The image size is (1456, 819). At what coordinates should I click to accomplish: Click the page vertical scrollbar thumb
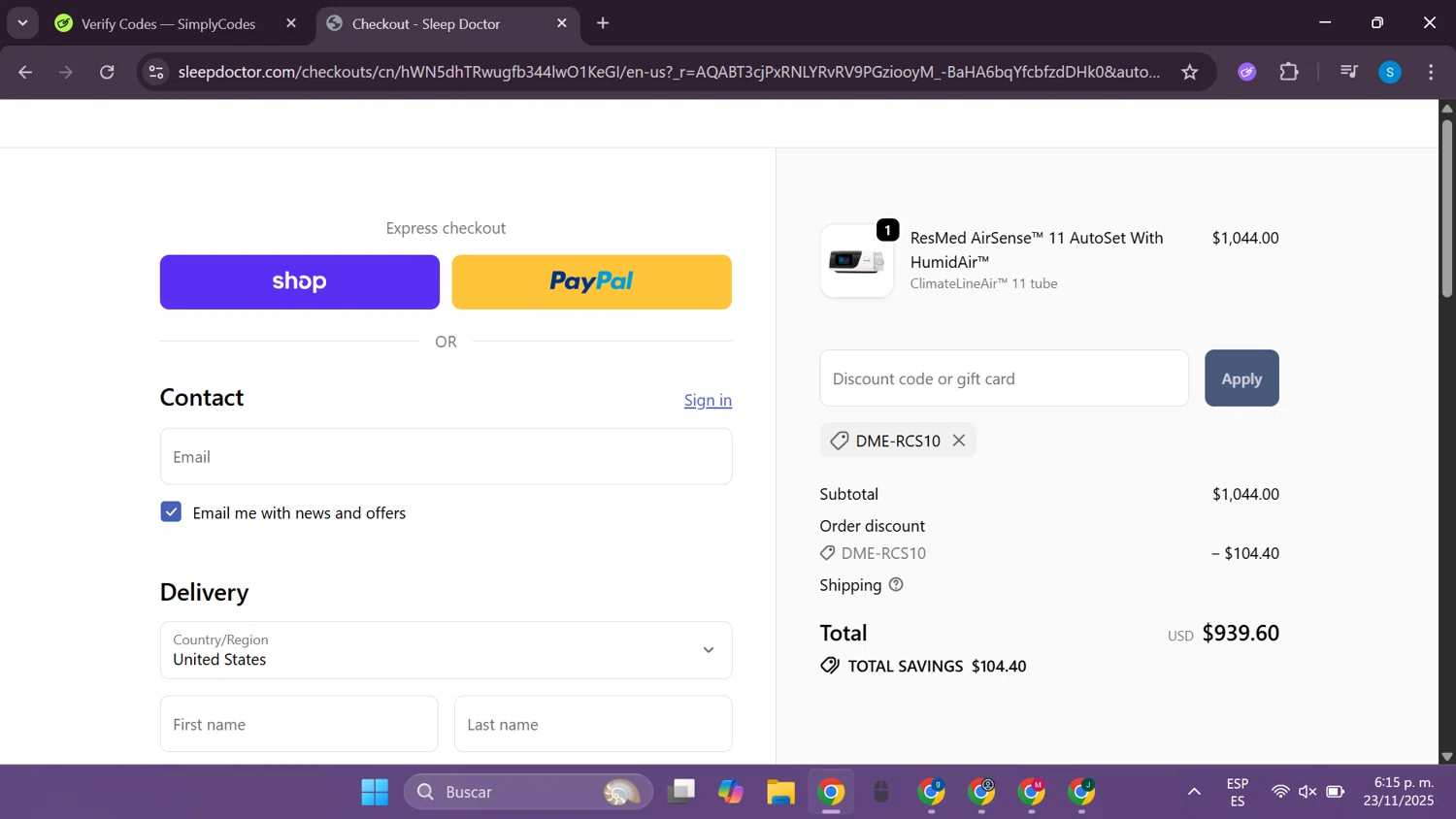click(1447, 209)
